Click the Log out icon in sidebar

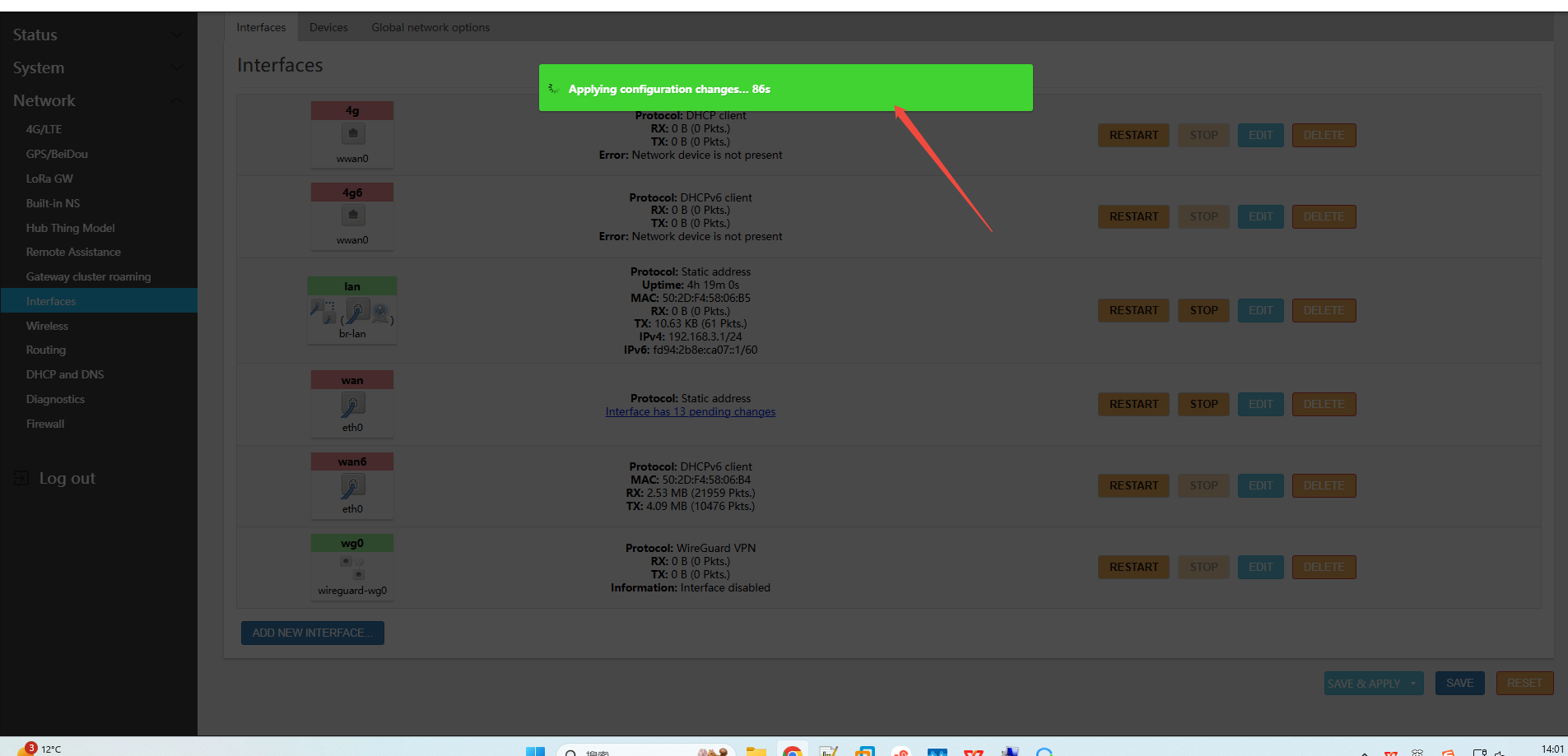click(x=21, y=478)
